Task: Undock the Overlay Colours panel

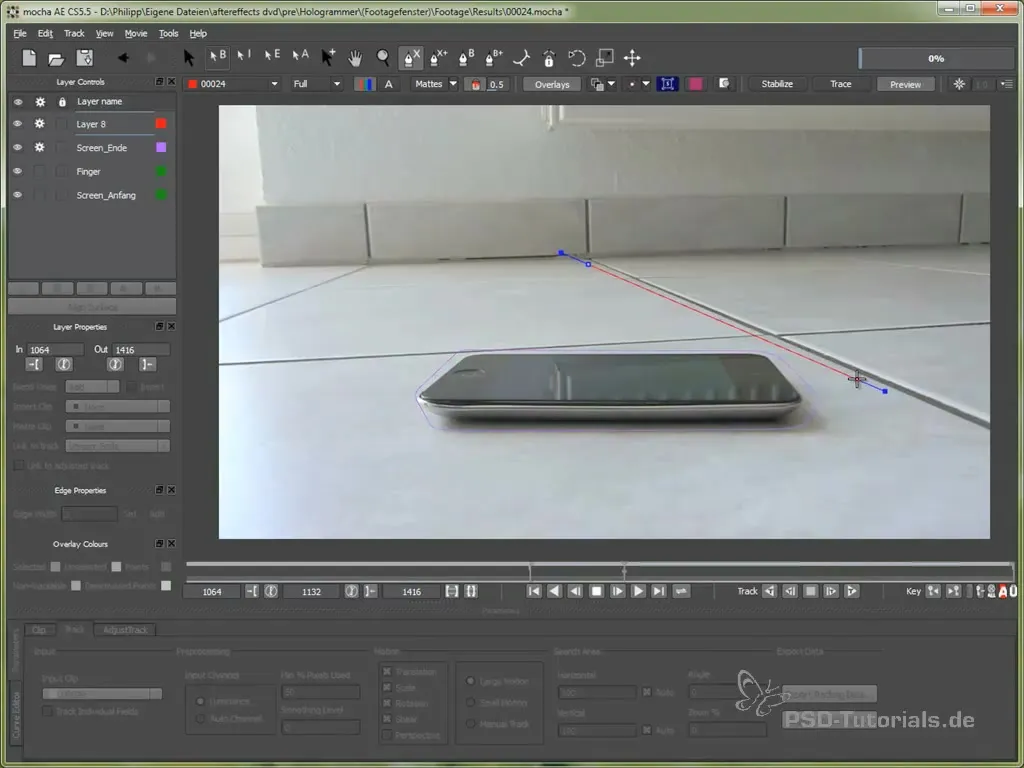Action: (x=159, y=543)
